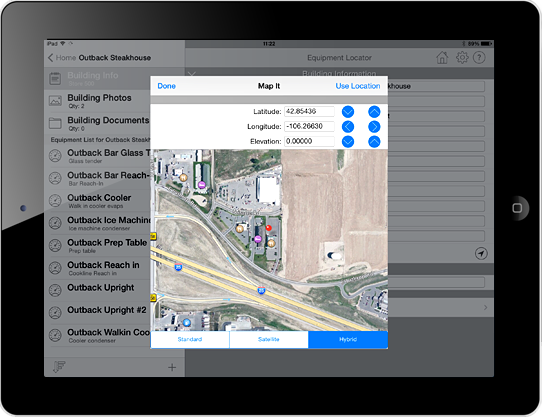Screen dimensions: 542x417
Task: Select Outback Prep Table row
Action: click(97, 246)
